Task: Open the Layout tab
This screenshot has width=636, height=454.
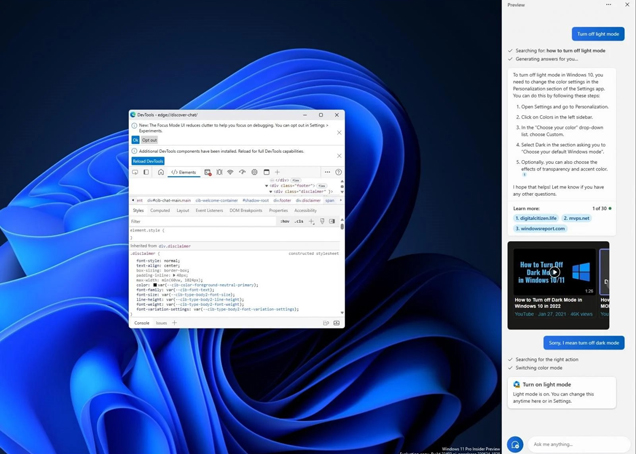Action: [183, 210]
